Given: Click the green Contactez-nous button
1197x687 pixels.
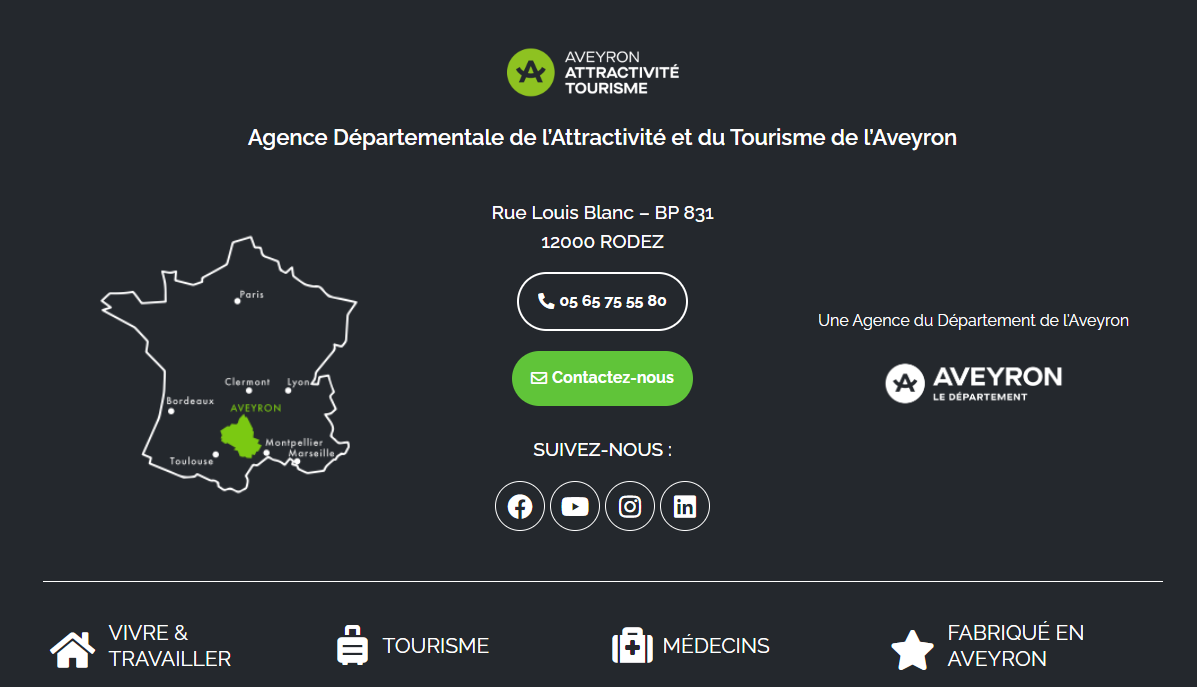Looking at the screenshot, I should (x=602, y=378).
